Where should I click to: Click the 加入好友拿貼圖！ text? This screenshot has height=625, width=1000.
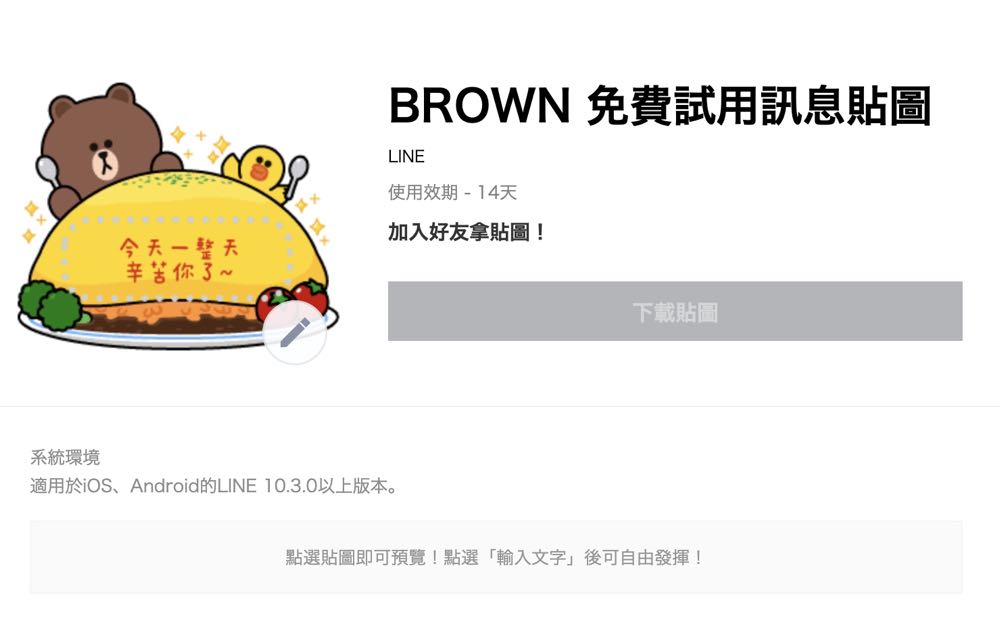(x=466, y=232)
